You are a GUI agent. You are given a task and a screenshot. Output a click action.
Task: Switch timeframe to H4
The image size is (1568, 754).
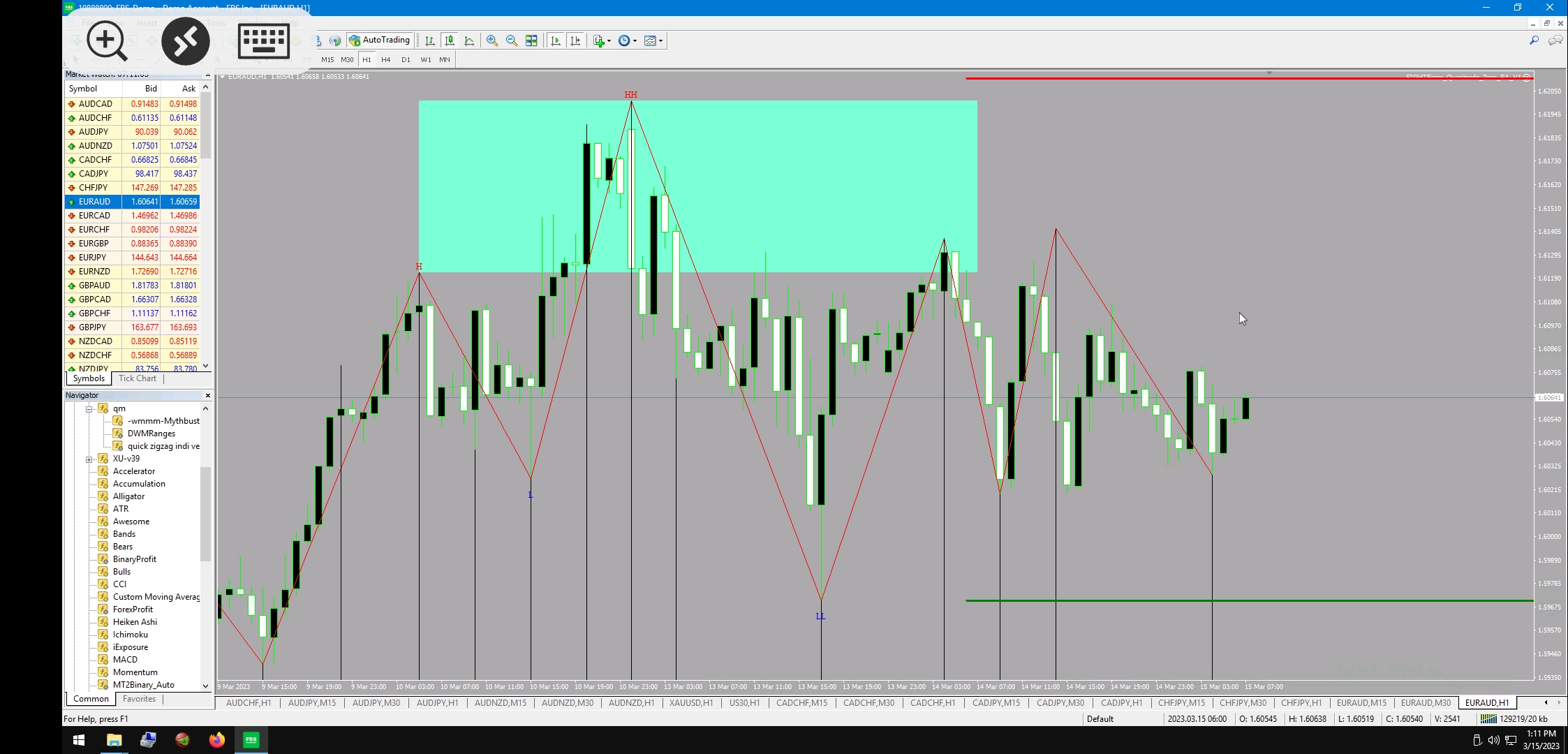(x=385, y=60)
